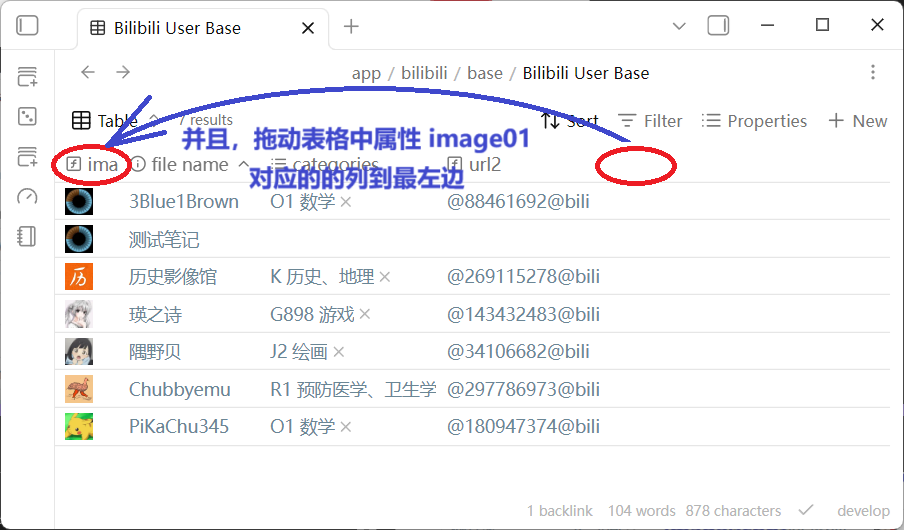Click the notebook icon in left ribbon
This screenshot has width=904, height=530.
point(27,236)
